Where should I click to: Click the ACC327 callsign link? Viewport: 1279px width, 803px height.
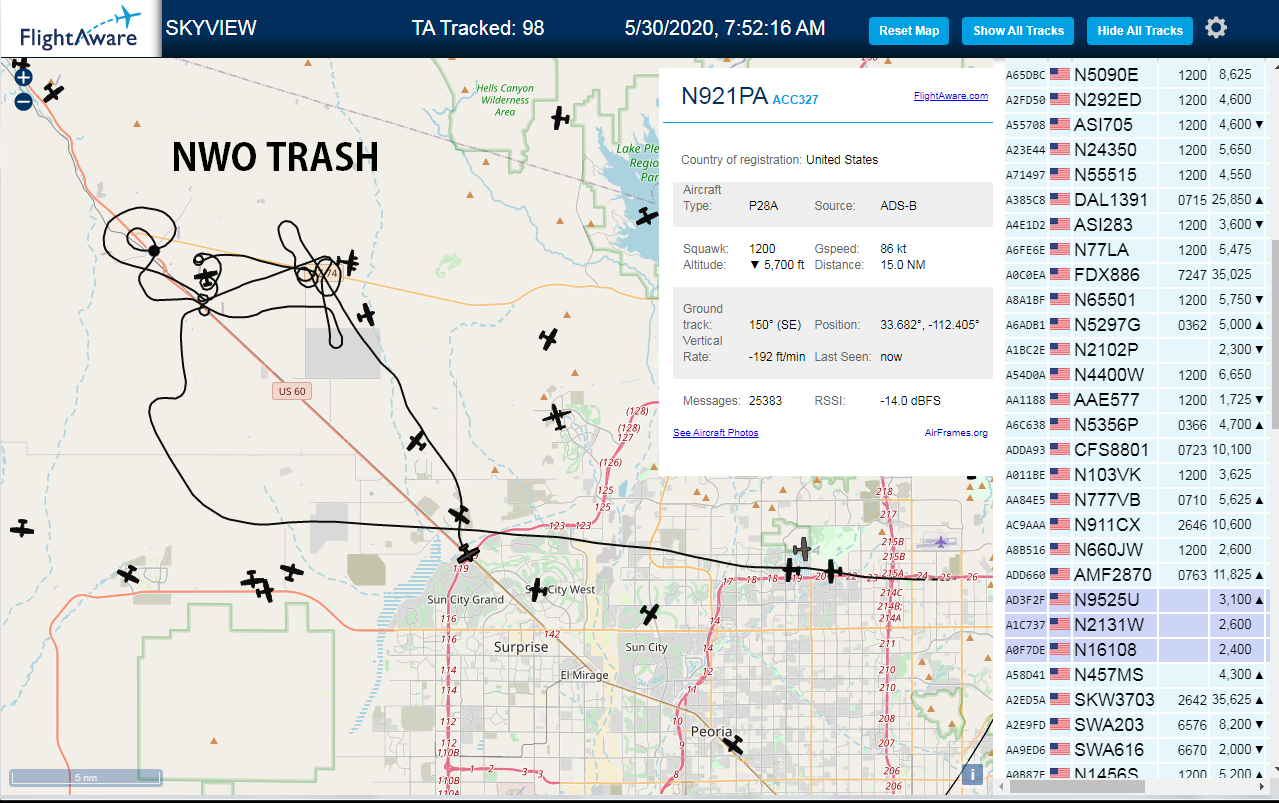(x=796, y=99)
